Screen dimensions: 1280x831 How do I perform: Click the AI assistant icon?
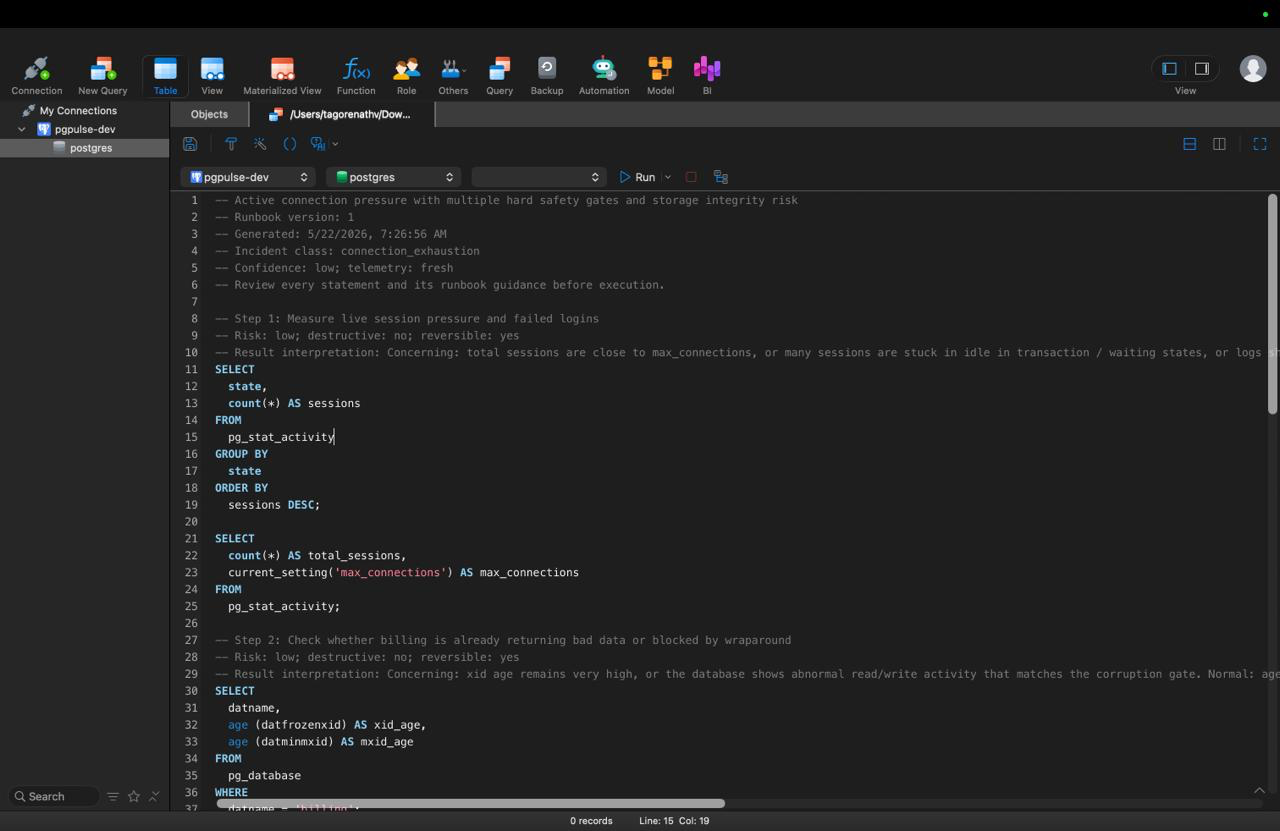click(318, 144)
